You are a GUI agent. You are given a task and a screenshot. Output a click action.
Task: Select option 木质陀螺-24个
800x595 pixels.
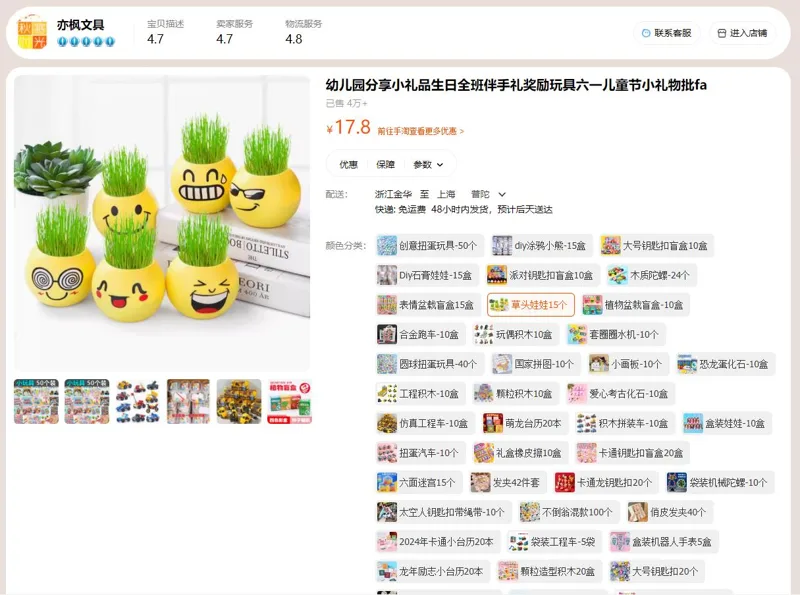coord(651,276)
